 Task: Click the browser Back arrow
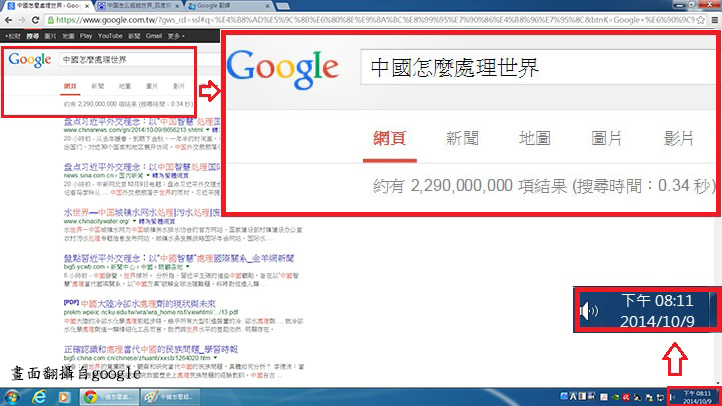point(8,20)
